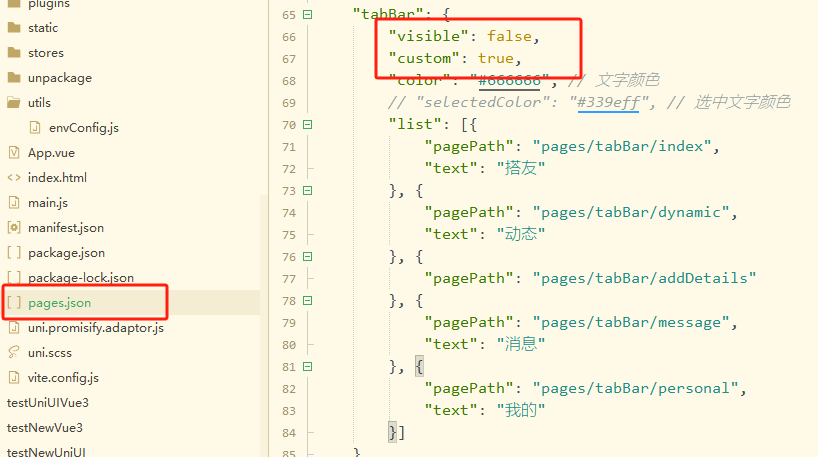
Task: Click the static folder icon
Action: pyautogui.click(x=14, y=27)
